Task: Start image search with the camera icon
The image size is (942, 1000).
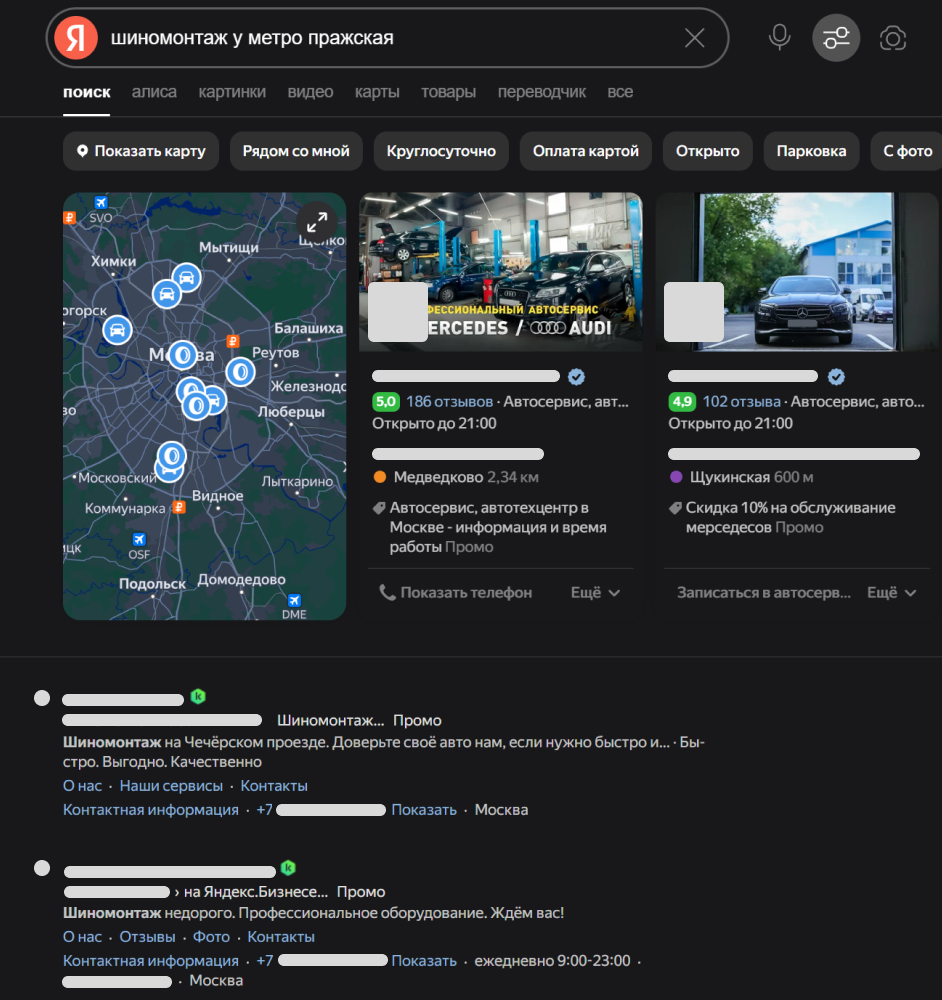Action: point(892,37)
